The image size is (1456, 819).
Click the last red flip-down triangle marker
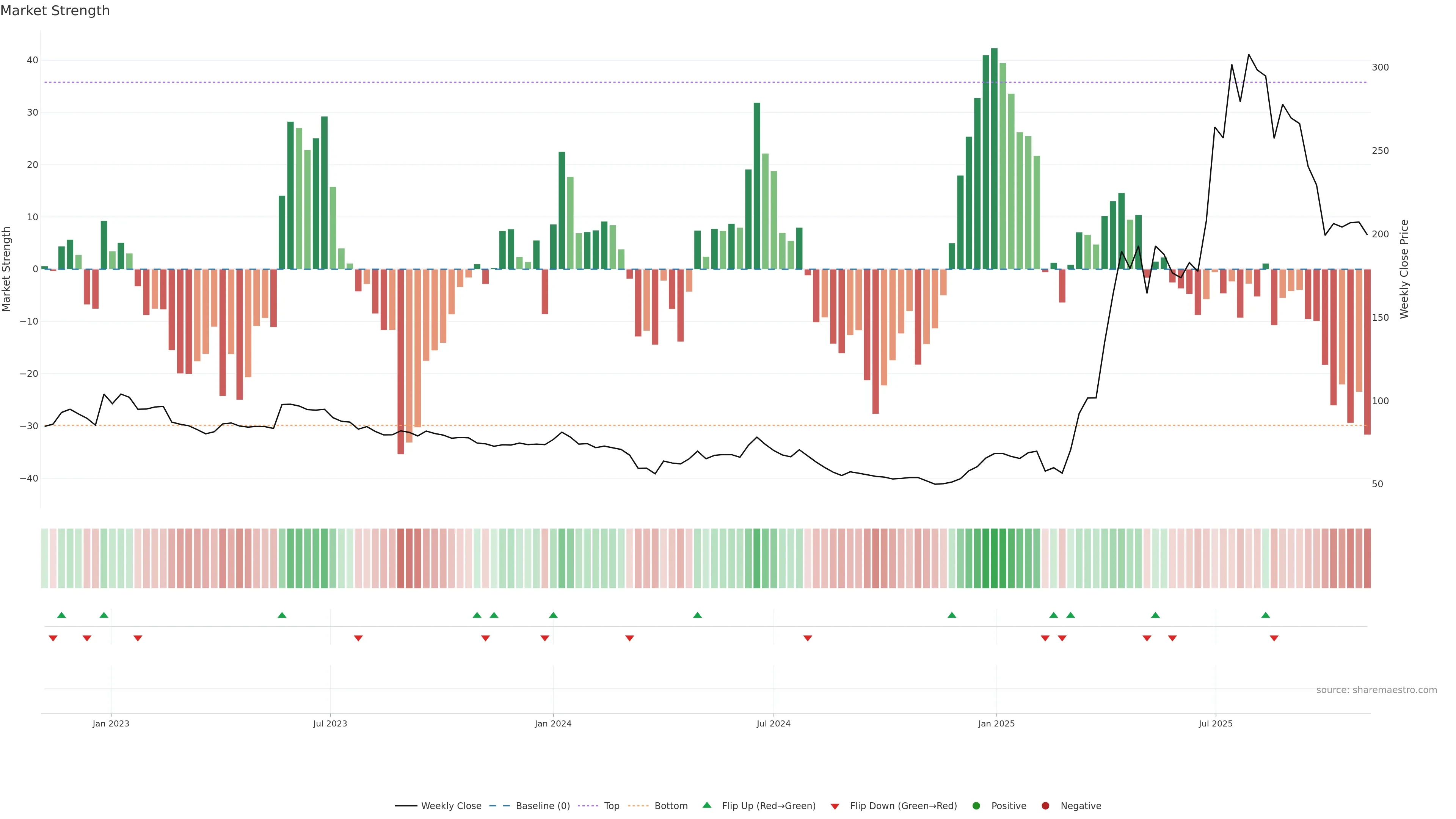point(1274,638)
